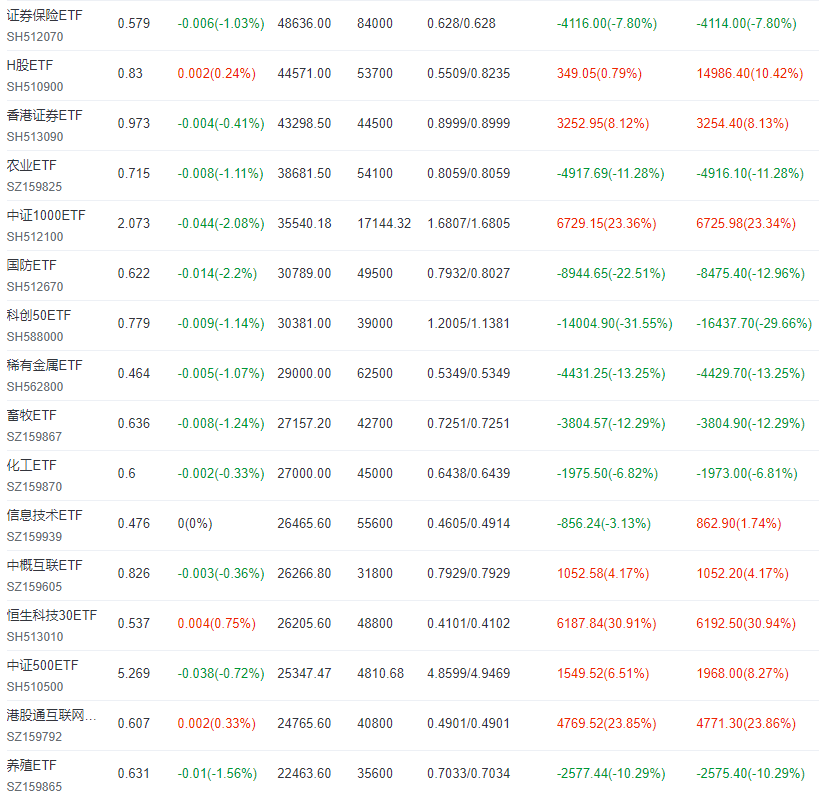Image resolution: width=819 pixels, height=798 pixels.
Task: Click stock code SH510500
Action: pos(35,687)
